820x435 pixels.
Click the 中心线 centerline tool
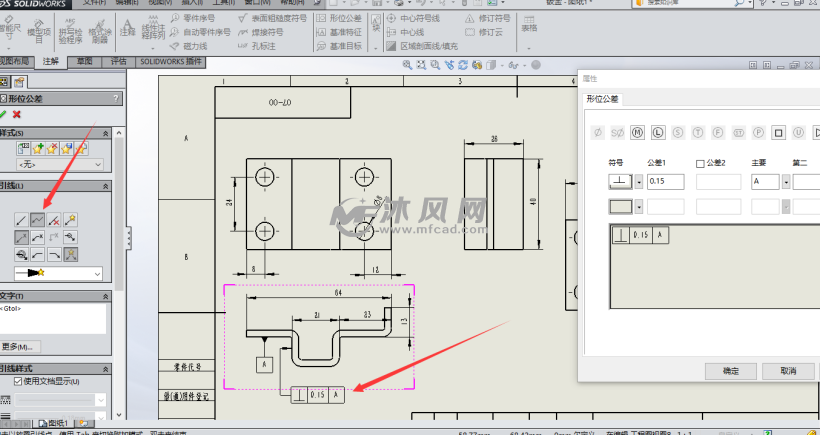(x=405, y=32)
